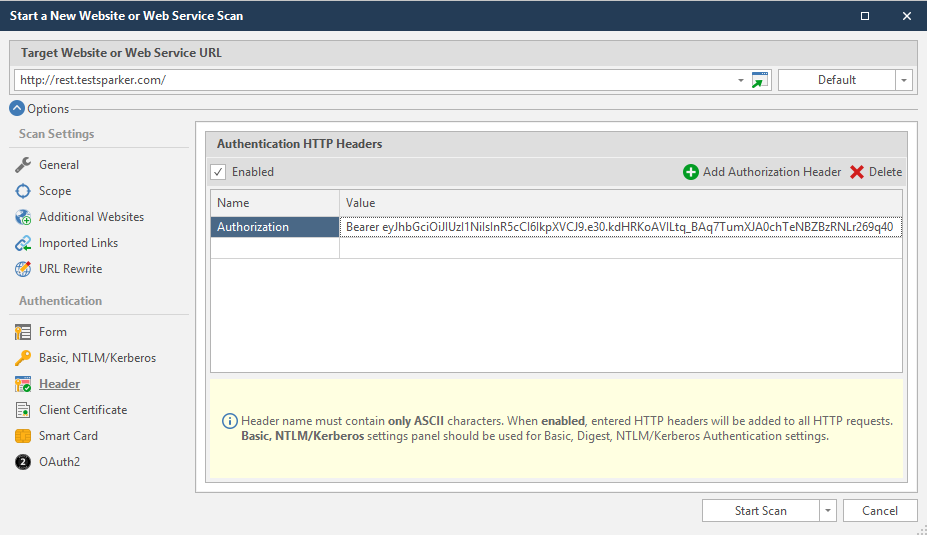Screen dimensions: 927x535
Task: Uncheck the Enabled checkbox
Action: 218,172
